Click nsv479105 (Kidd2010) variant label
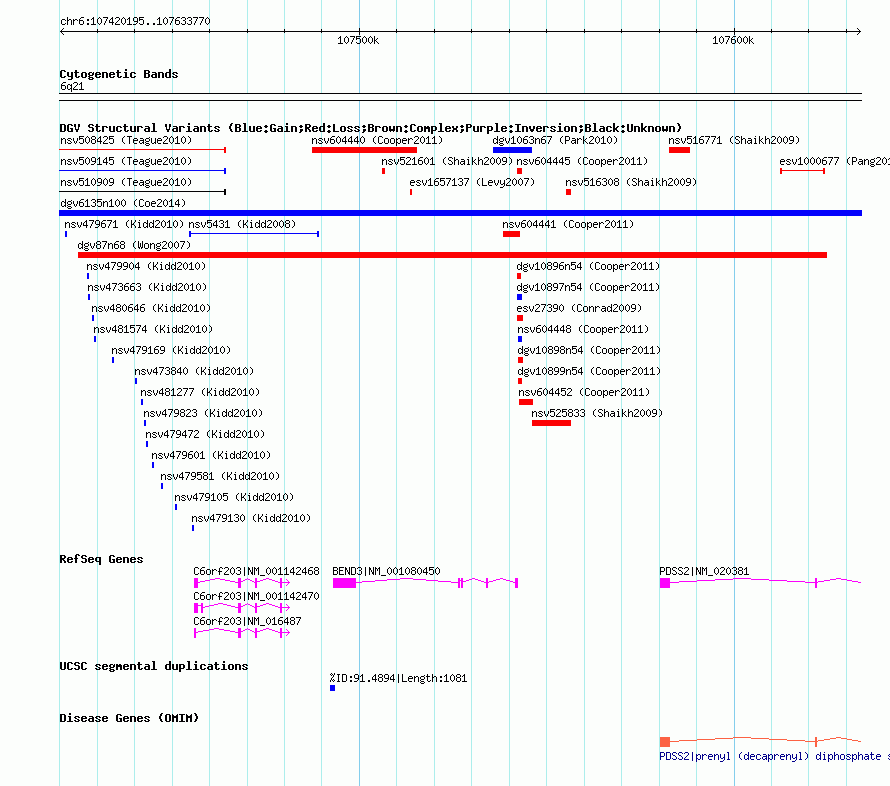The image size is (890, 786). pos(234,497)
